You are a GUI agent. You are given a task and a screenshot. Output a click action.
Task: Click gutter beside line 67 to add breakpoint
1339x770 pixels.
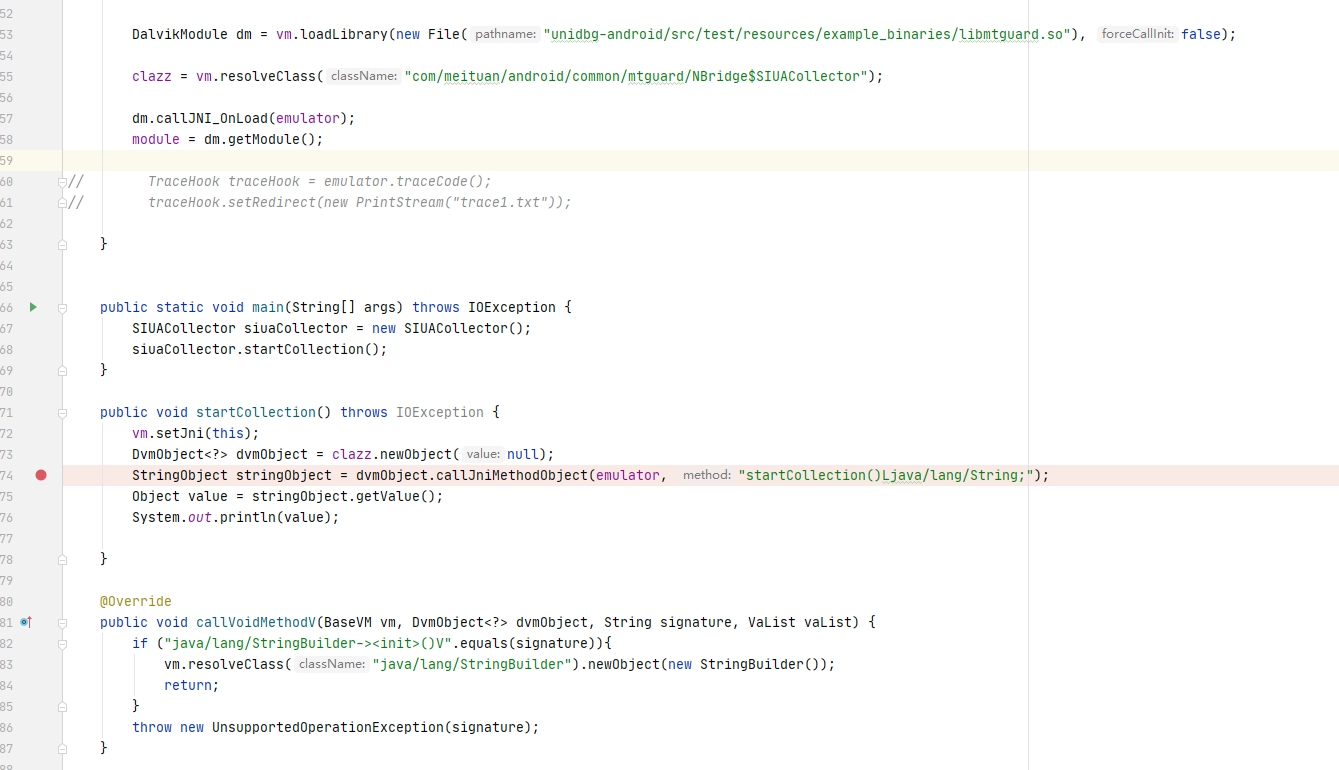(x=40, y=328)
